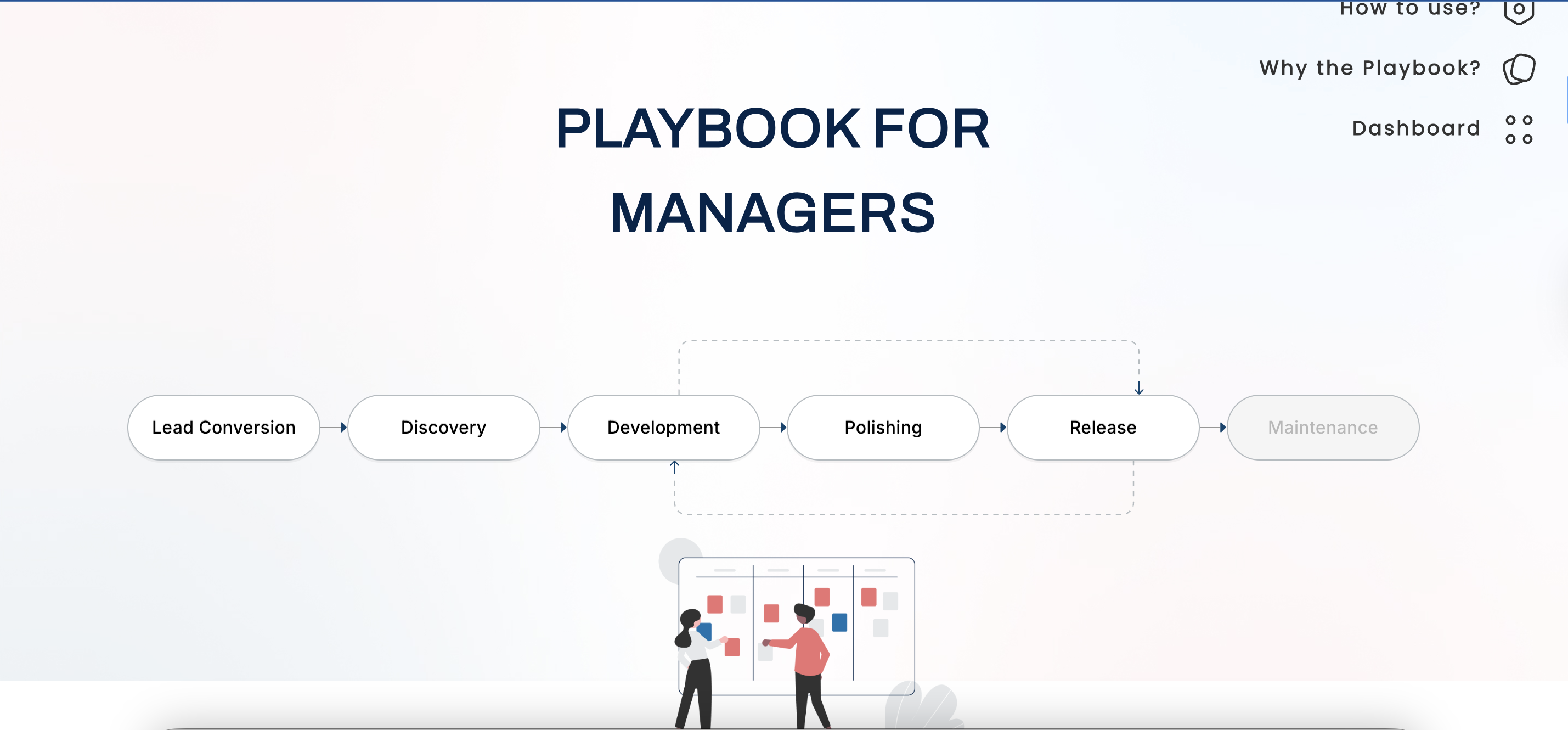Image resolution: width=1568 pixels, height=730 pixels.
Task: Open the Why the Playbook menu item
Action: pyautogui.click(x=1369, y=68)
